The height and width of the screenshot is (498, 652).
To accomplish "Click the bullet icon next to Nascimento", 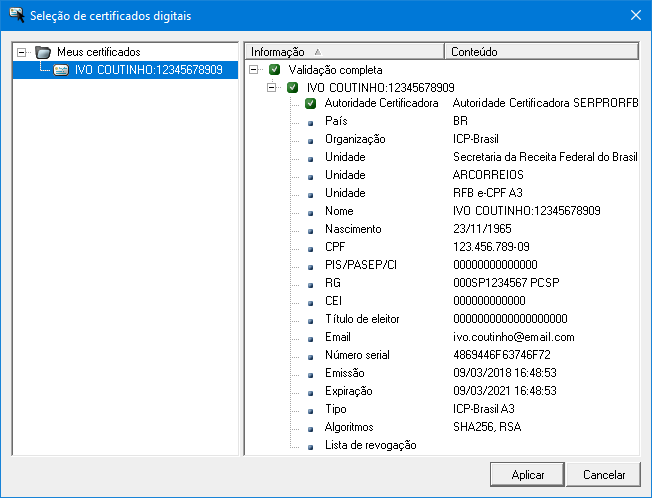I will [310, 231].
